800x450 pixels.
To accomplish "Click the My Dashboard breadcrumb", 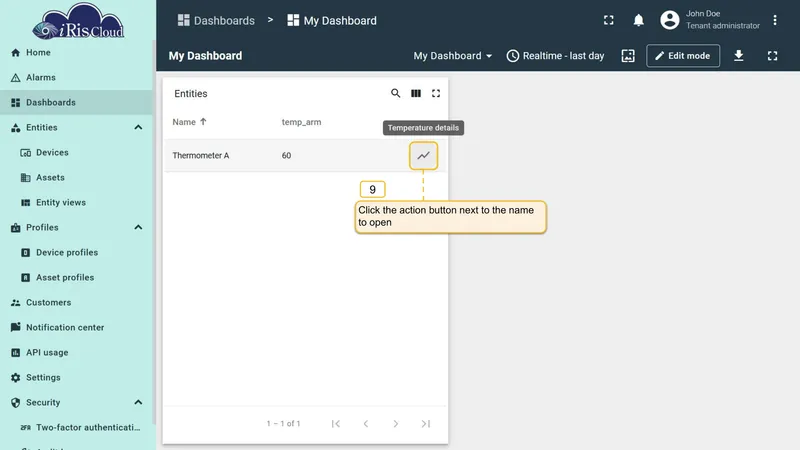I will pyautogui.click(x=332, y=20).
